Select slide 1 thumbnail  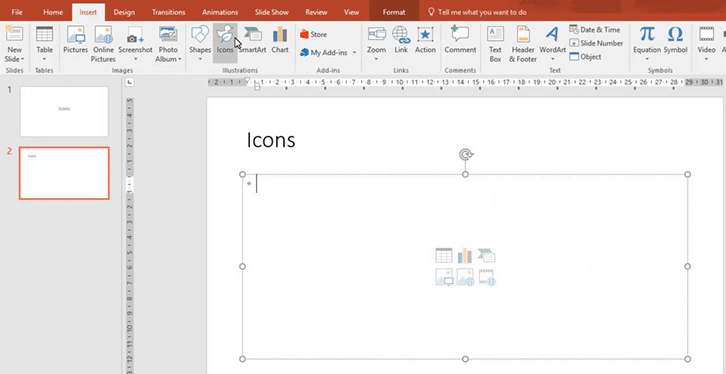click(x=64, y=112)
